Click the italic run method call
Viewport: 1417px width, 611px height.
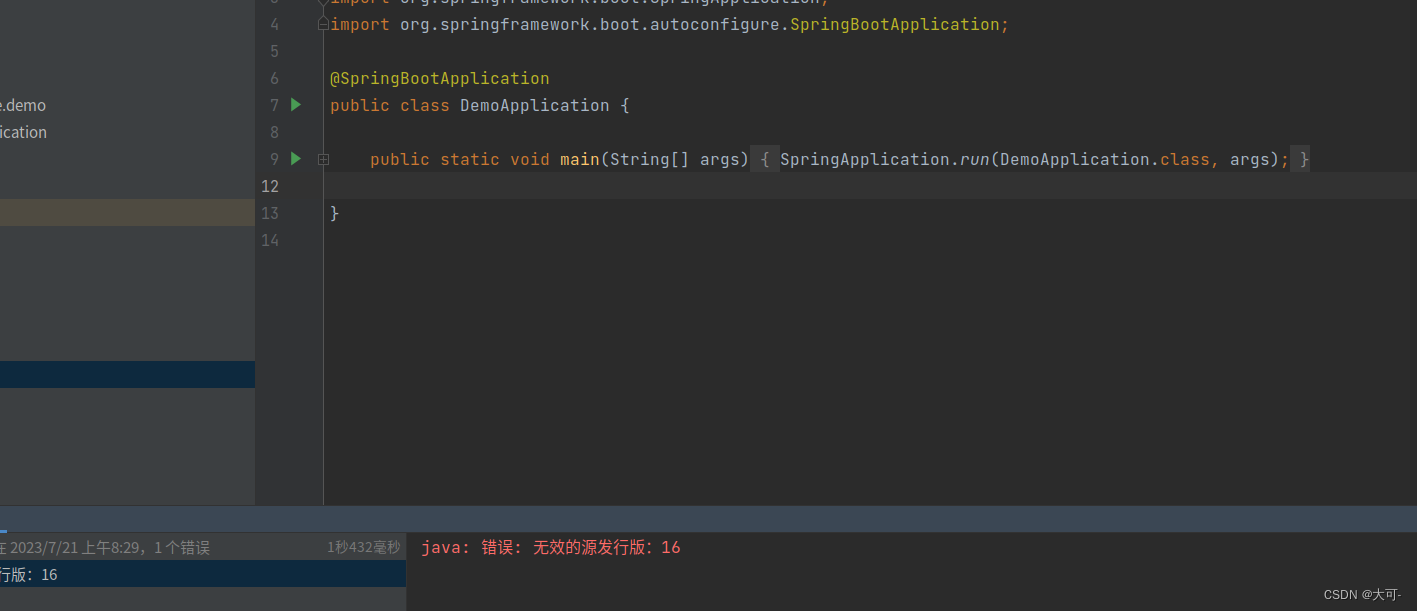click(975, 159)
